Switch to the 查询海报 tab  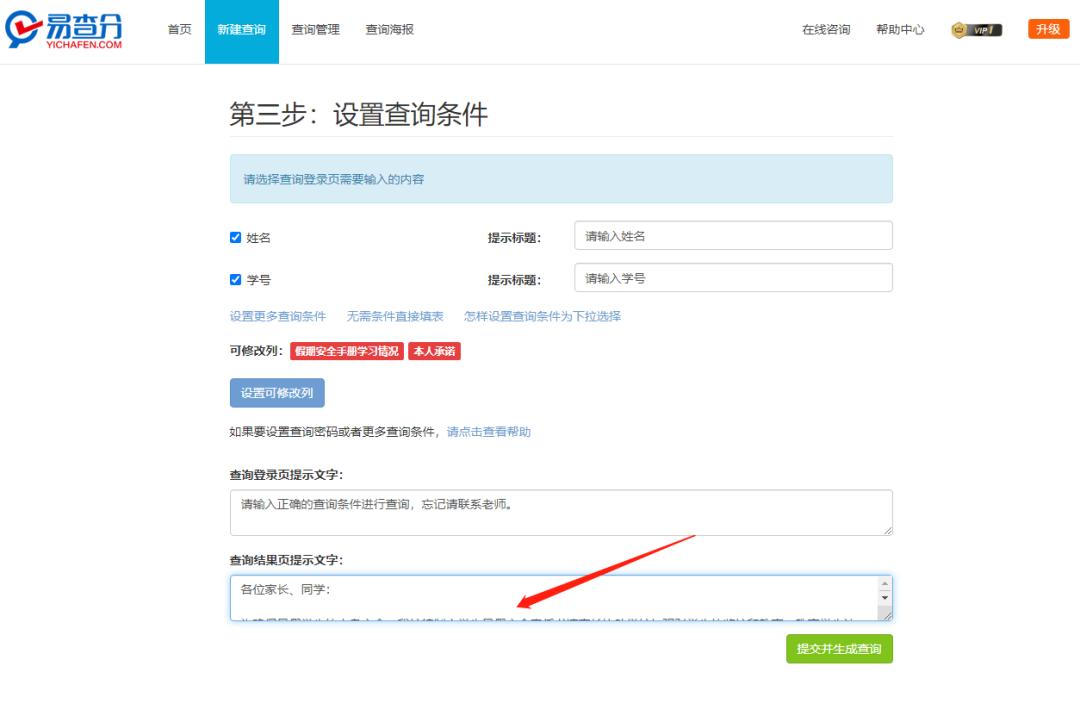(x=388, y=29)
